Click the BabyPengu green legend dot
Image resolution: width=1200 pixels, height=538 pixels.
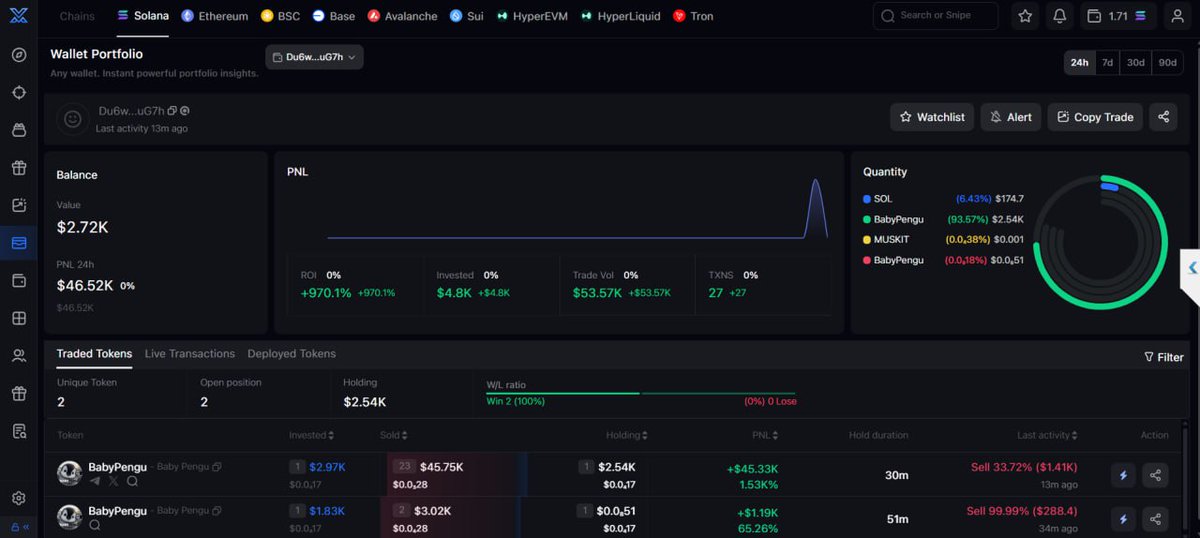pyautogui.click(x=866, y=219)
